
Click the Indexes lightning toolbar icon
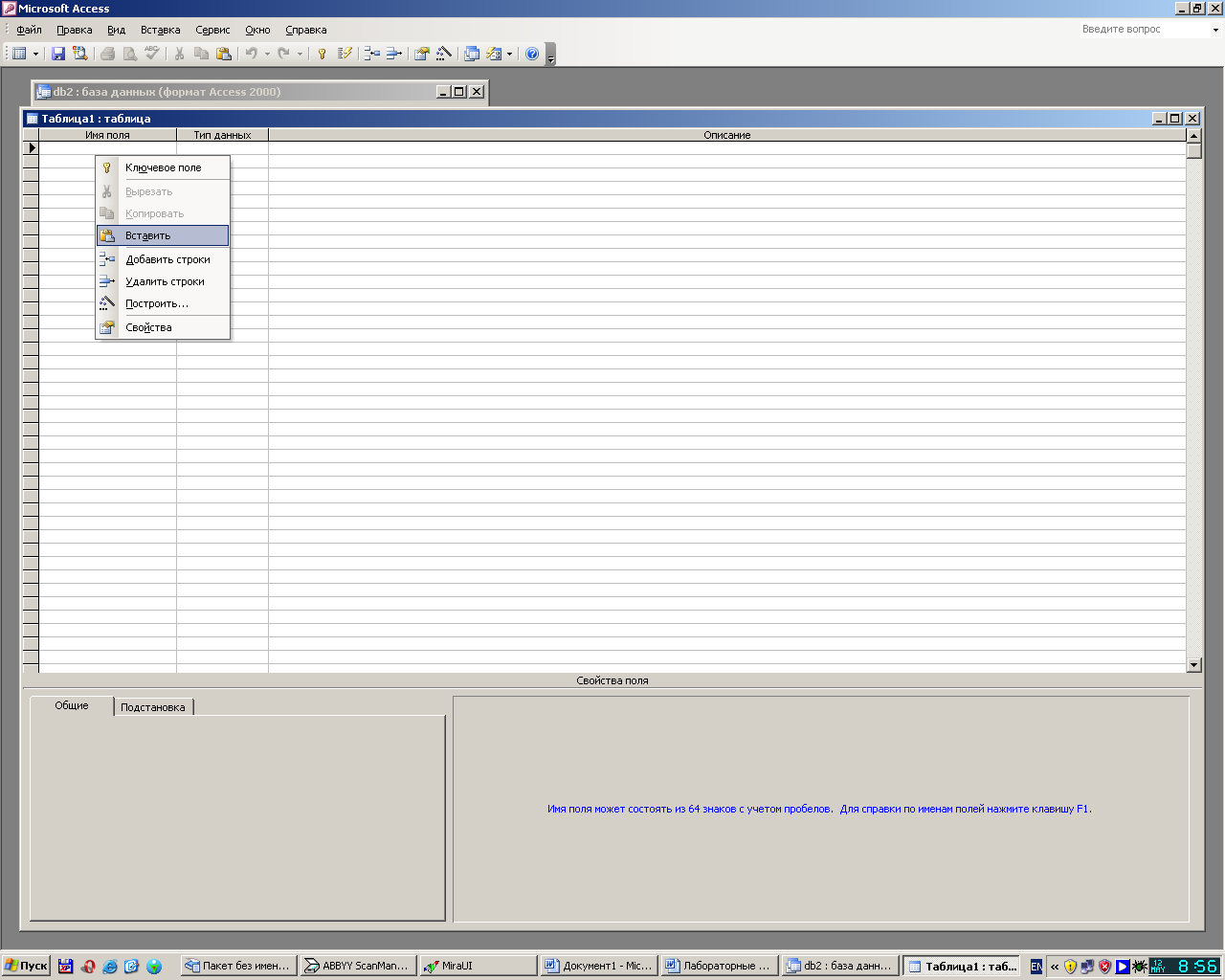click(x=345, y=54)
